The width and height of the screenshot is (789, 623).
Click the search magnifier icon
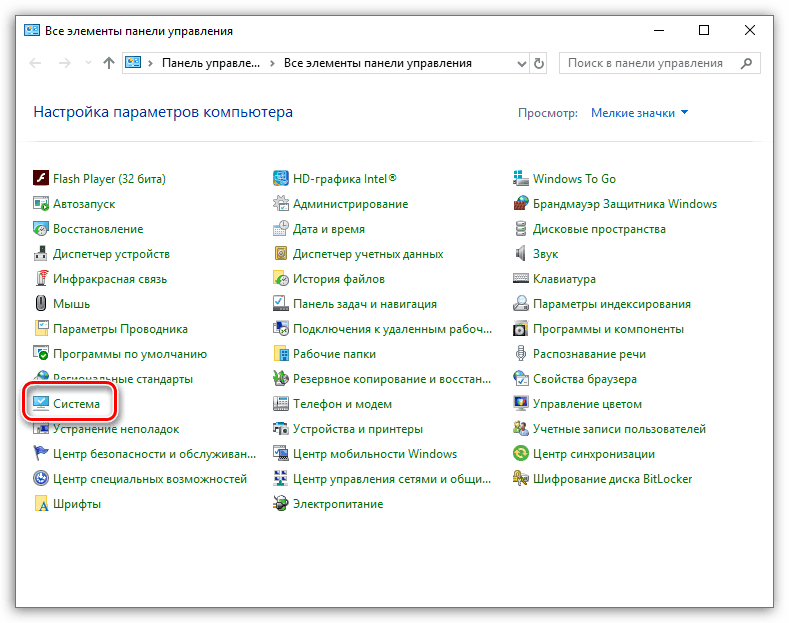click(x=747, y=63)
